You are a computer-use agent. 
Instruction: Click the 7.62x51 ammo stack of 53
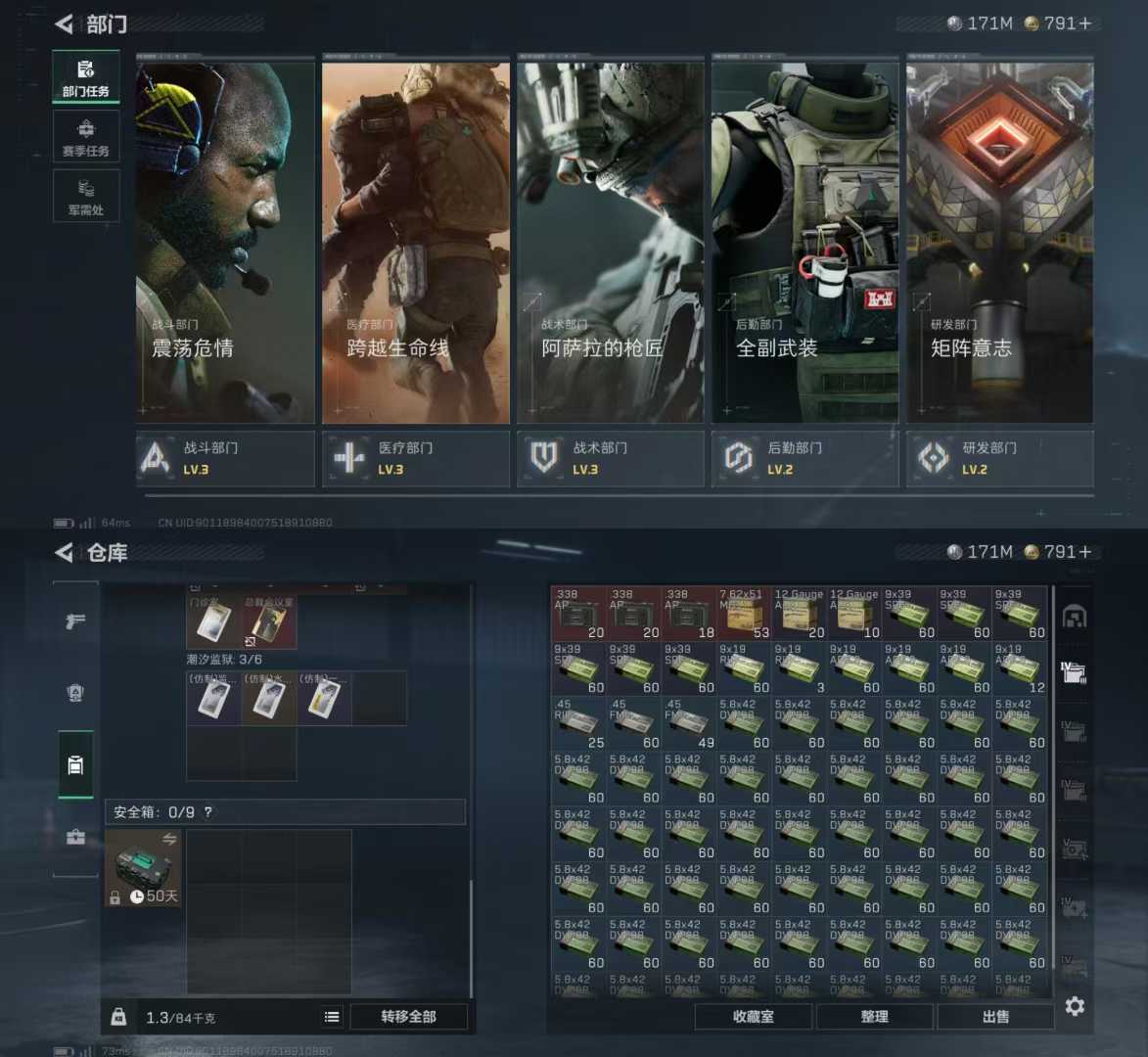pos(744,614)
